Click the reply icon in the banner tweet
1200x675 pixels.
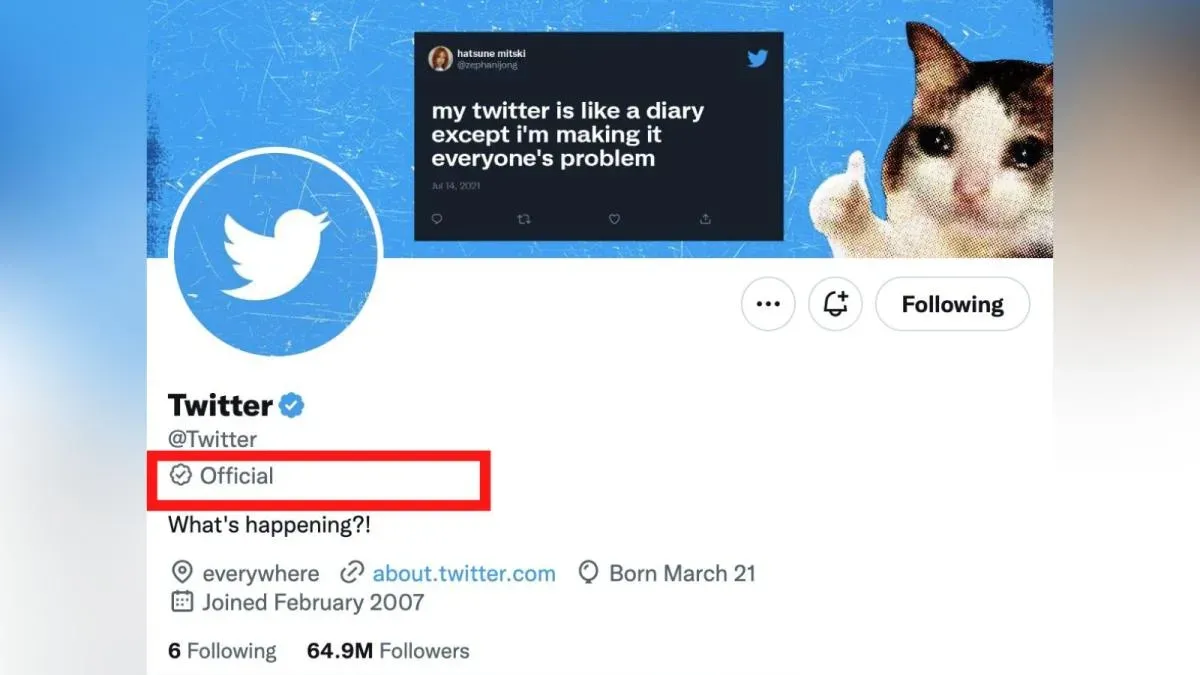pyautogui.click(x=437, y=219)
